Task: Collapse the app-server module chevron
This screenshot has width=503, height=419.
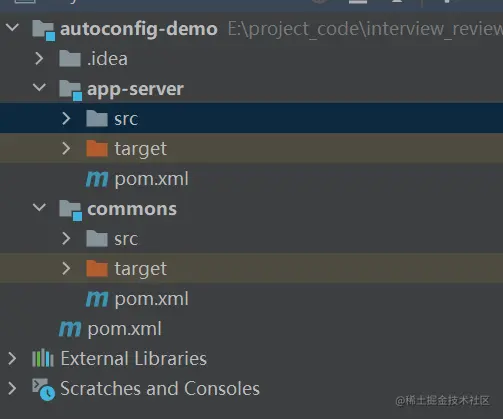Action: [x=39, y=87]
